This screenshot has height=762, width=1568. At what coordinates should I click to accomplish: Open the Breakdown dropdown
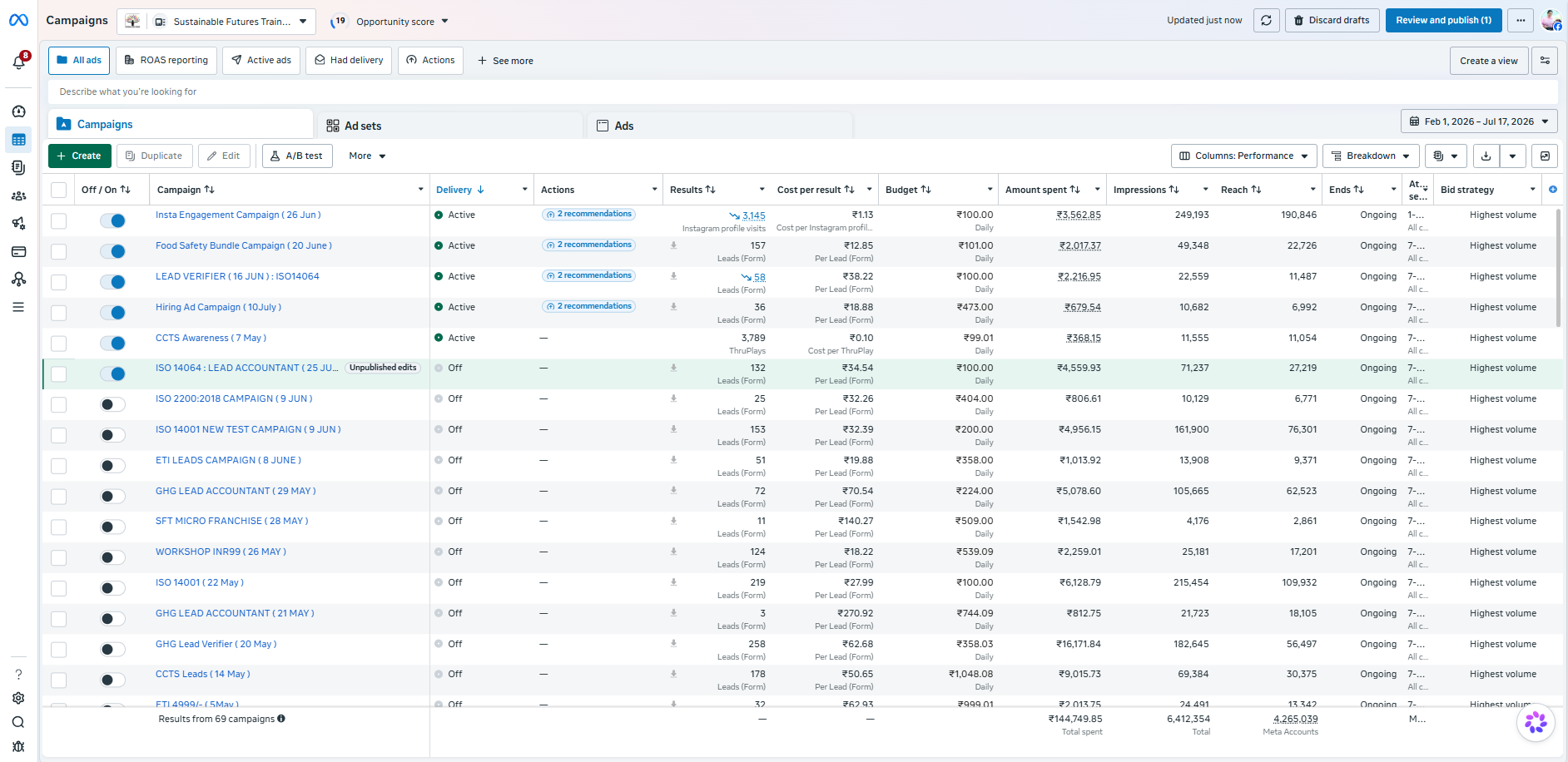(1371, 156)
